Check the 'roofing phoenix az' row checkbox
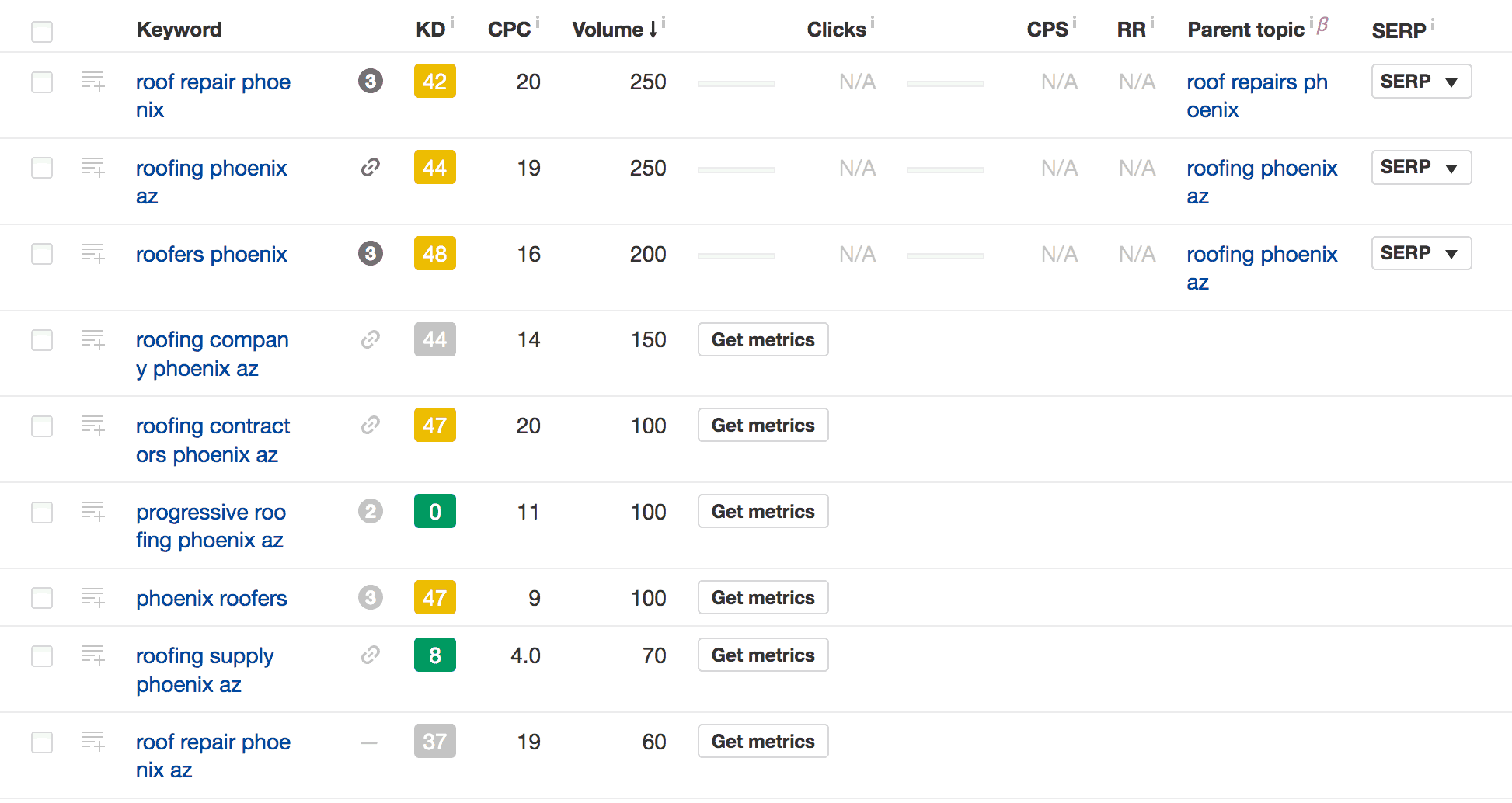Image resolution: width=1512 pixels, height=803 pixels. [42, 168]
